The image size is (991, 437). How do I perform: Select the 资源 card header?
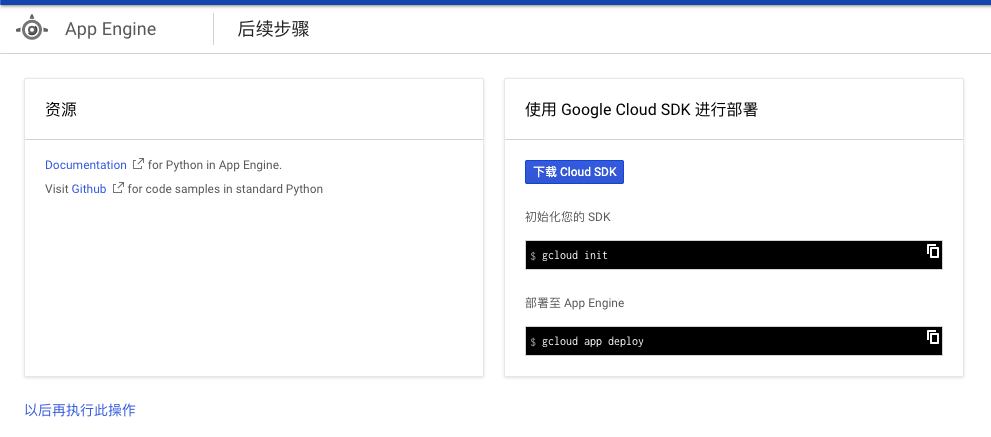(254, 109)
